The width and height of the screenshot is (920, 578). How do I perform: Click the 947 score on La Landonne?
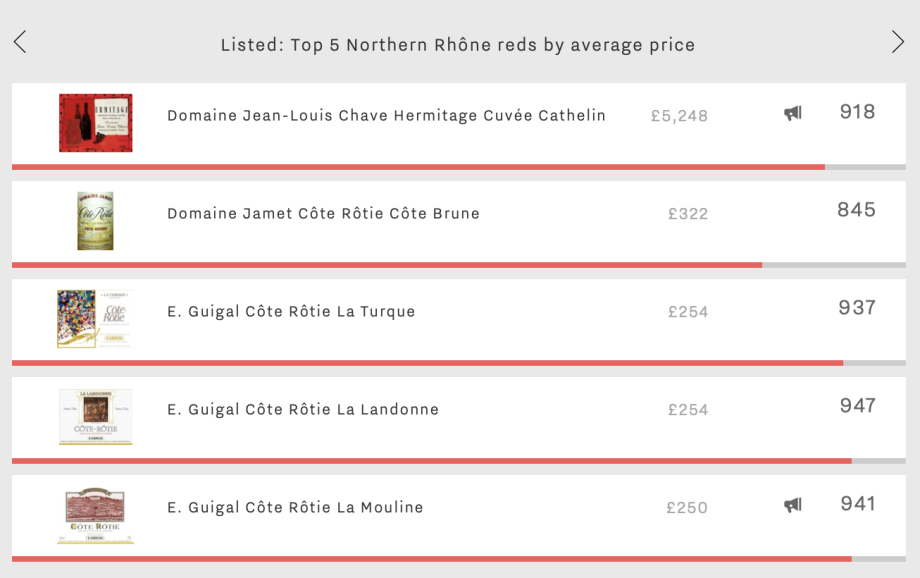click(x=857, y=405)
